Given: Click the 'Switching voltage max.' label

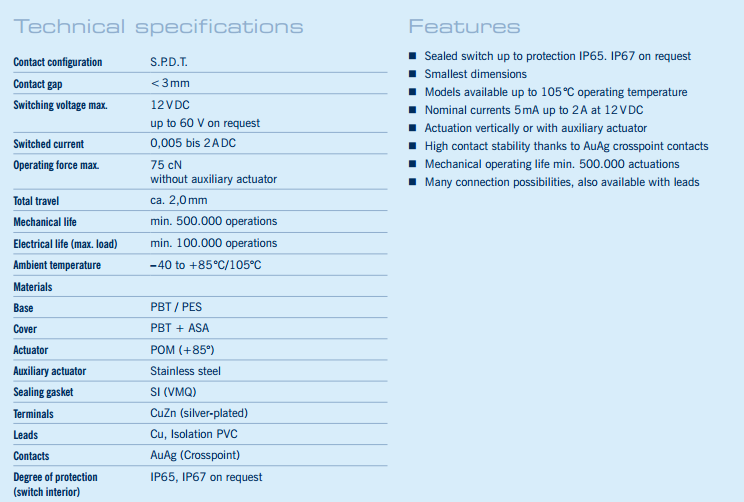Looking at the screenshot, I should click(x=60, y=105).
